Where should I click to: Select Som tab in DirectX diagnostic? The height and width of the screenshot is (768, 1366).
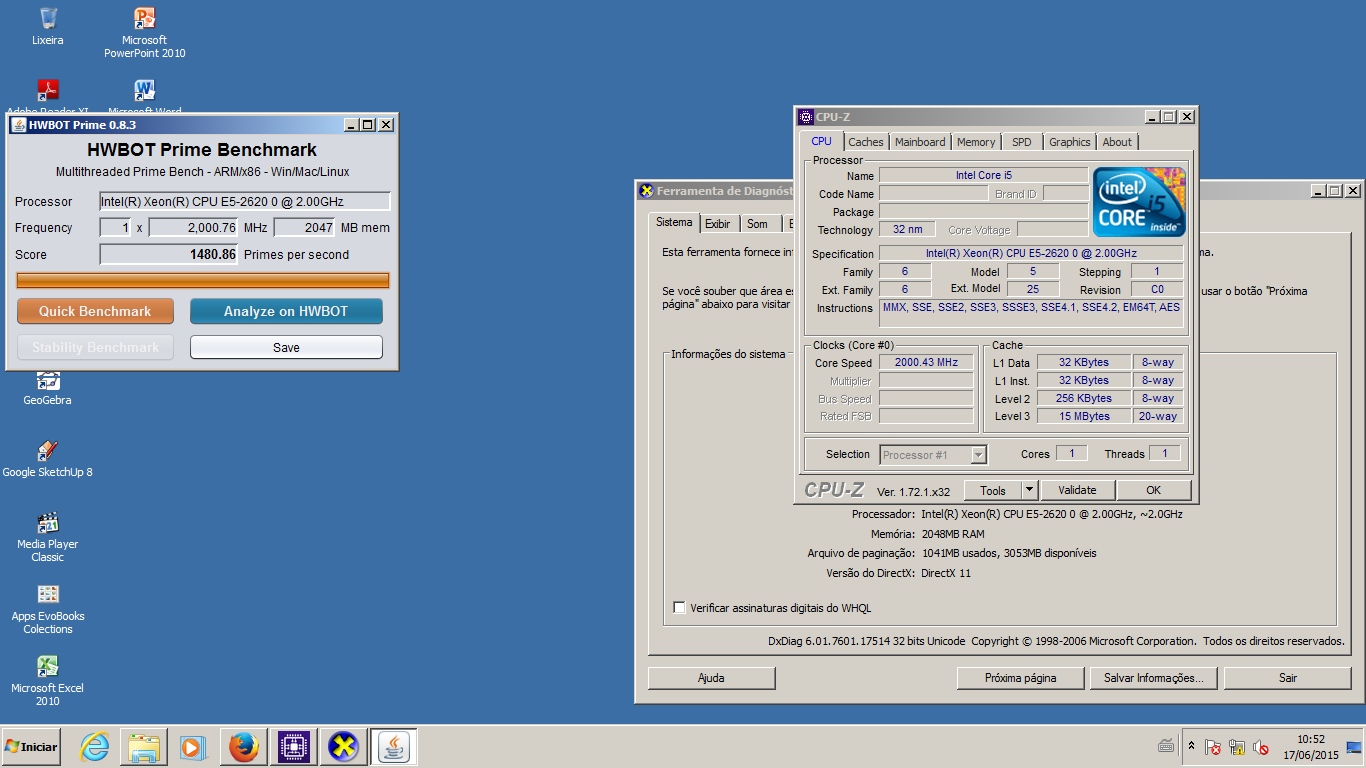[x=758, y=224]
